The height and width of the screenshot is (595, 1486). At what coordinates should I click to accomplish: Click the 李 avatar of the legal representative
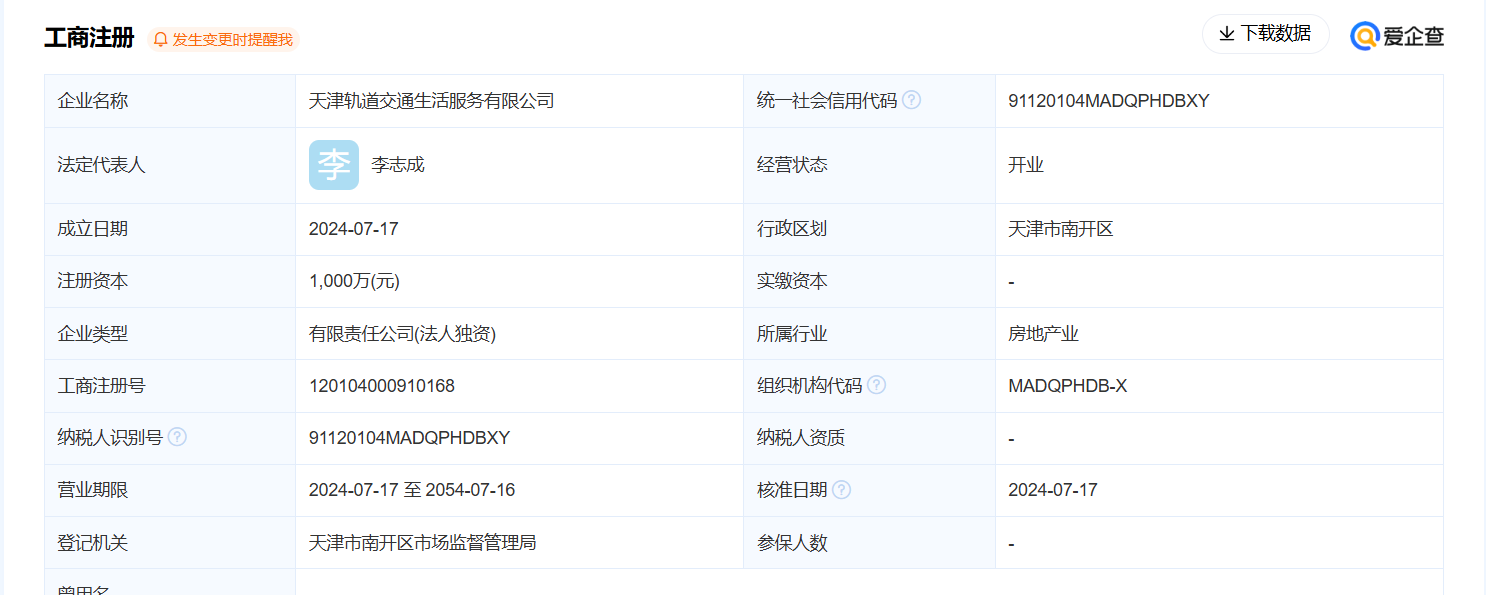pos(333,164)
